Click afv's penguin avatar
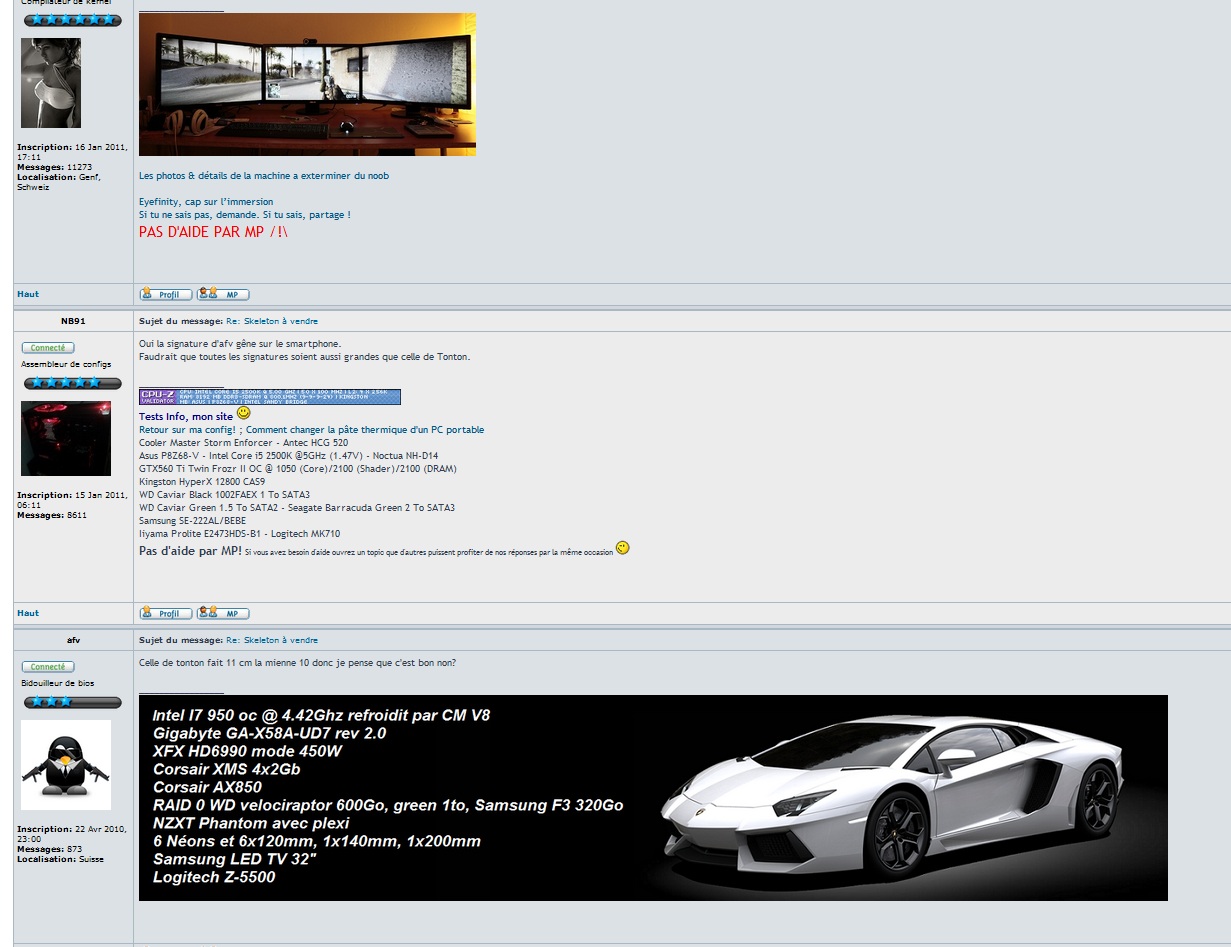This screenshot has height=947, width=1231. click(x=66, y=765)
